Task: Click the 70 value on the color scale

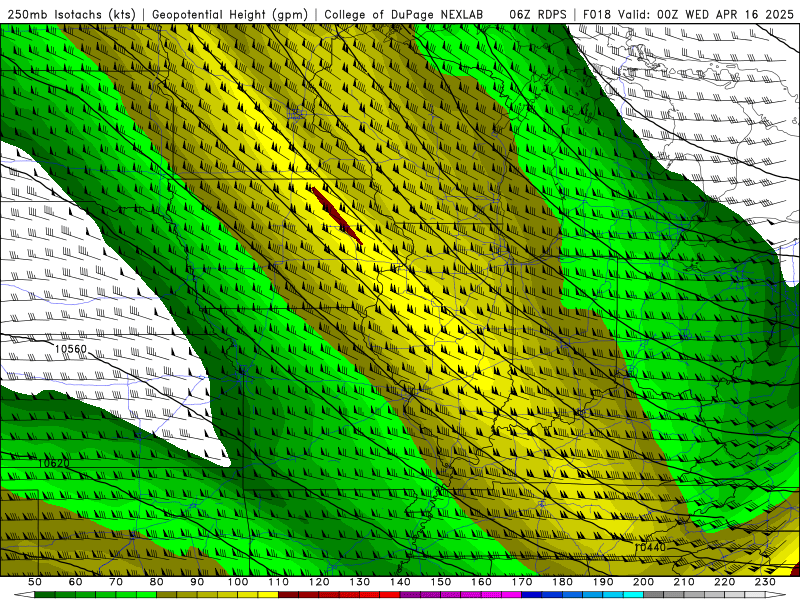Action: click(x=116, y=582)
